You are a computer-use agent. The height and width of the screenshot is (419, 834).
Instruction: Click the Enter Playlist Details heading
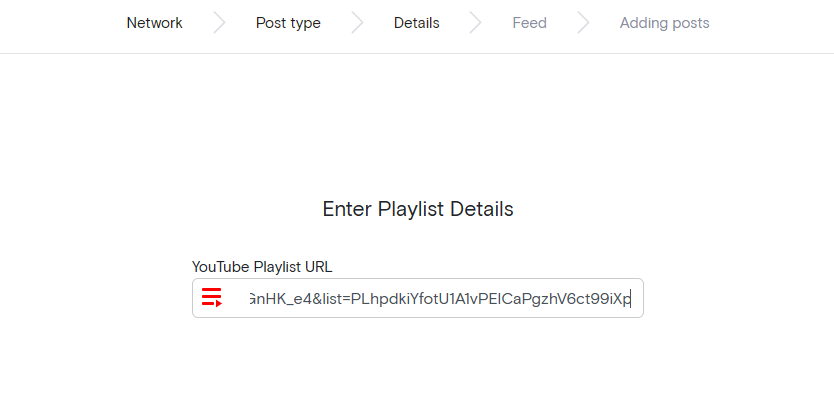417,210
